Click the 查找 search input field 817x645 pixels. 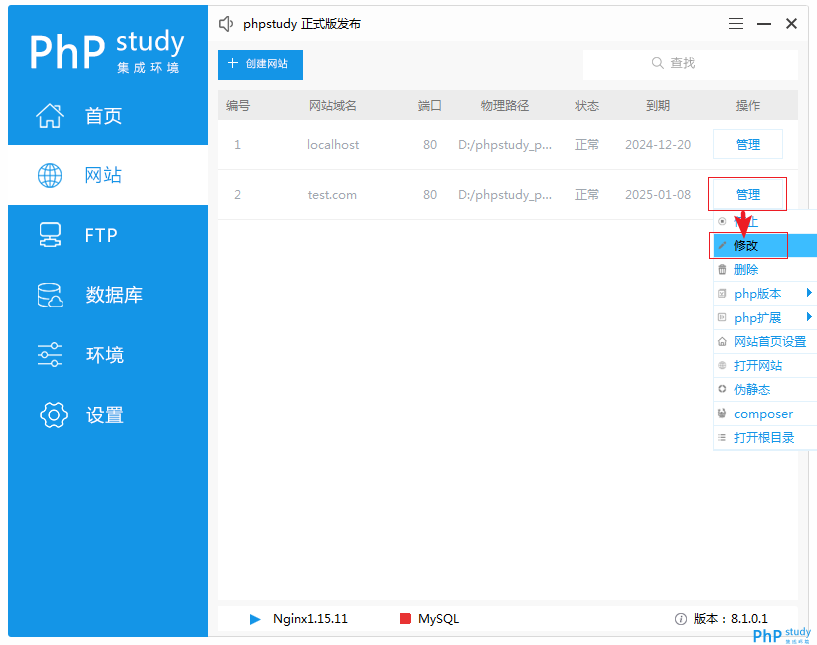coord(690,64)
